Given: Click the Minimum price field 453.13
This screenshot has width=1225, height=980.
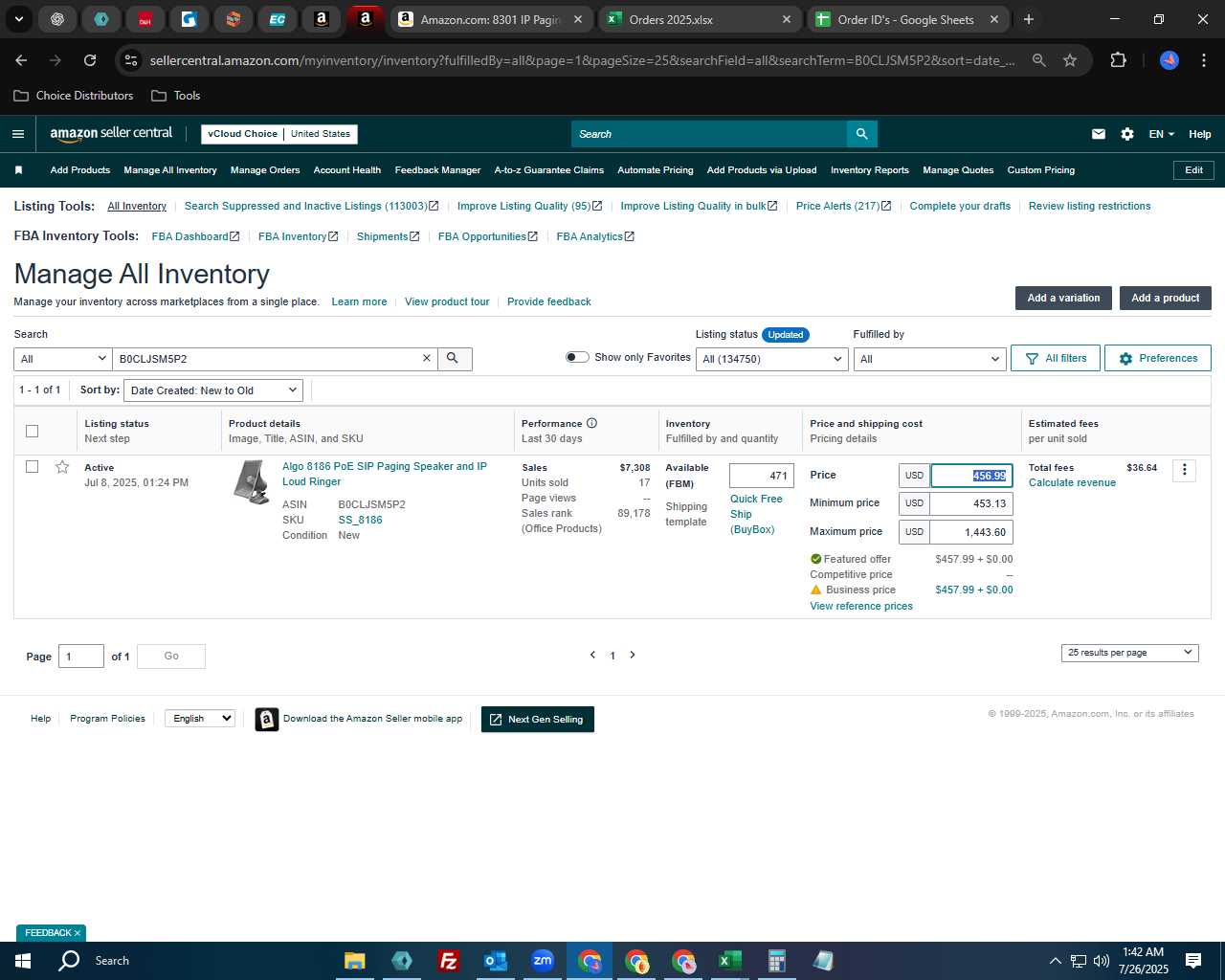Looking at the screenshot, I should tap(971, 503).
